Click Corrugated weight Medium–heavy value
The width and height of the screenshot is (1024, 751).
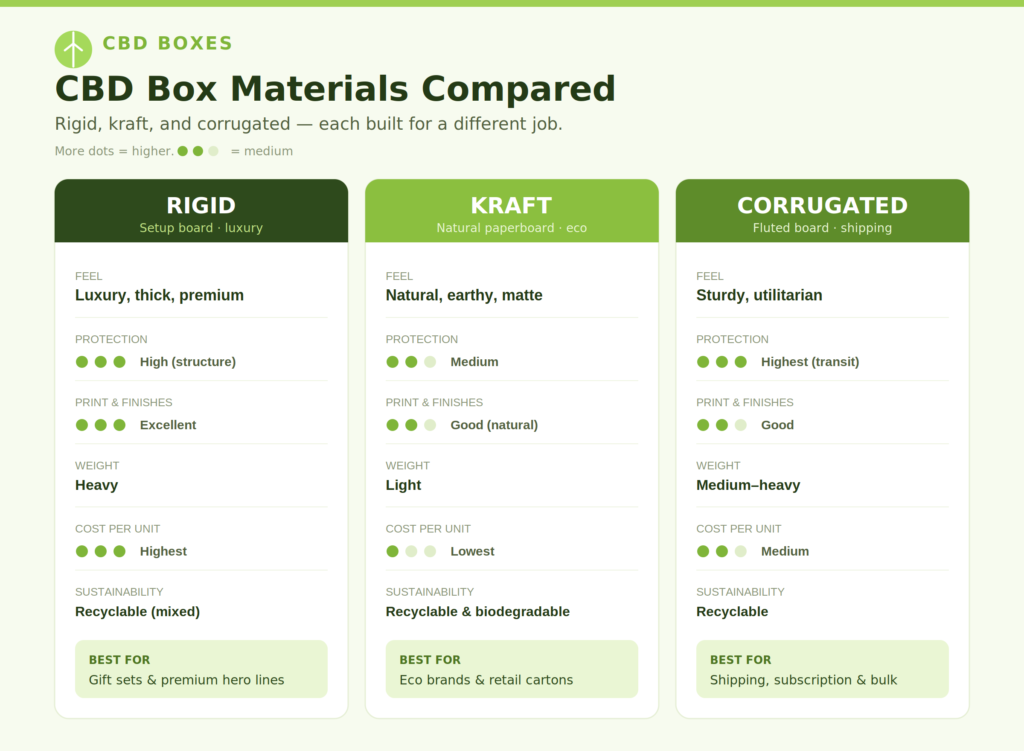[748, 485]
